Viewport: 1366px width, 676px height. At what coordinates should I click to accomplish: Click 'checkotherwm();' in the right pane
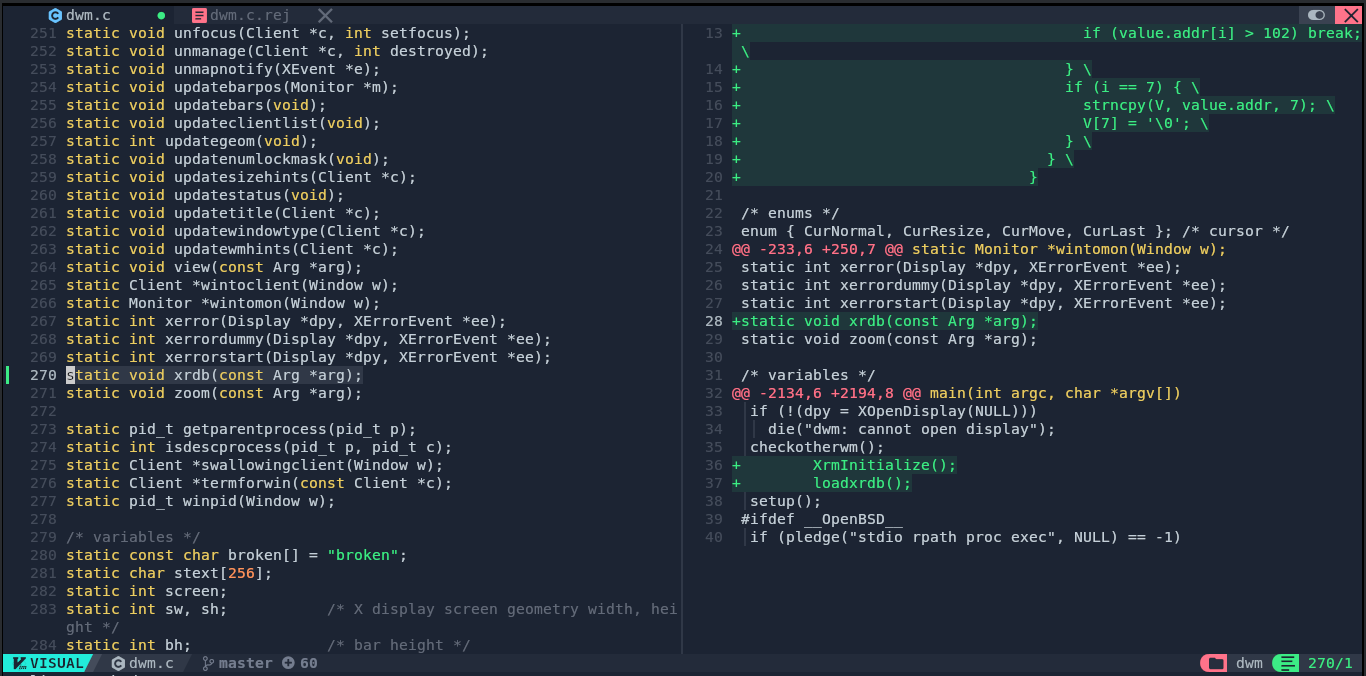(817, 447)
